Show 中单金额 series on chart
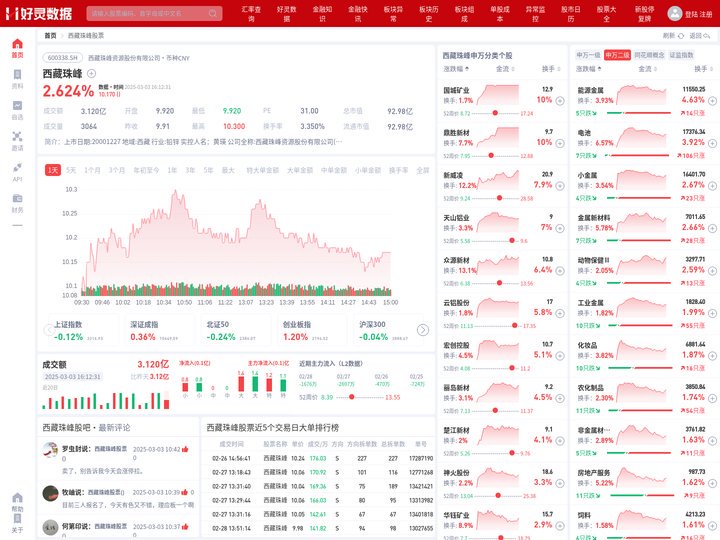Screen dimensions: 720x540 334,170
